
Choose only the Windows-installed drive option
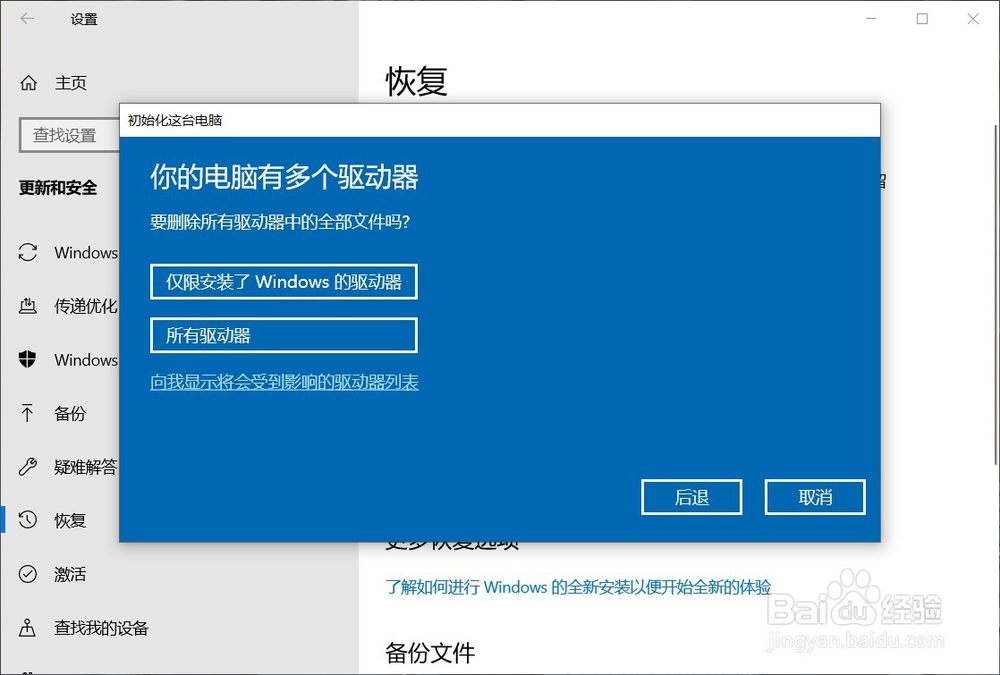pos(284,281)
